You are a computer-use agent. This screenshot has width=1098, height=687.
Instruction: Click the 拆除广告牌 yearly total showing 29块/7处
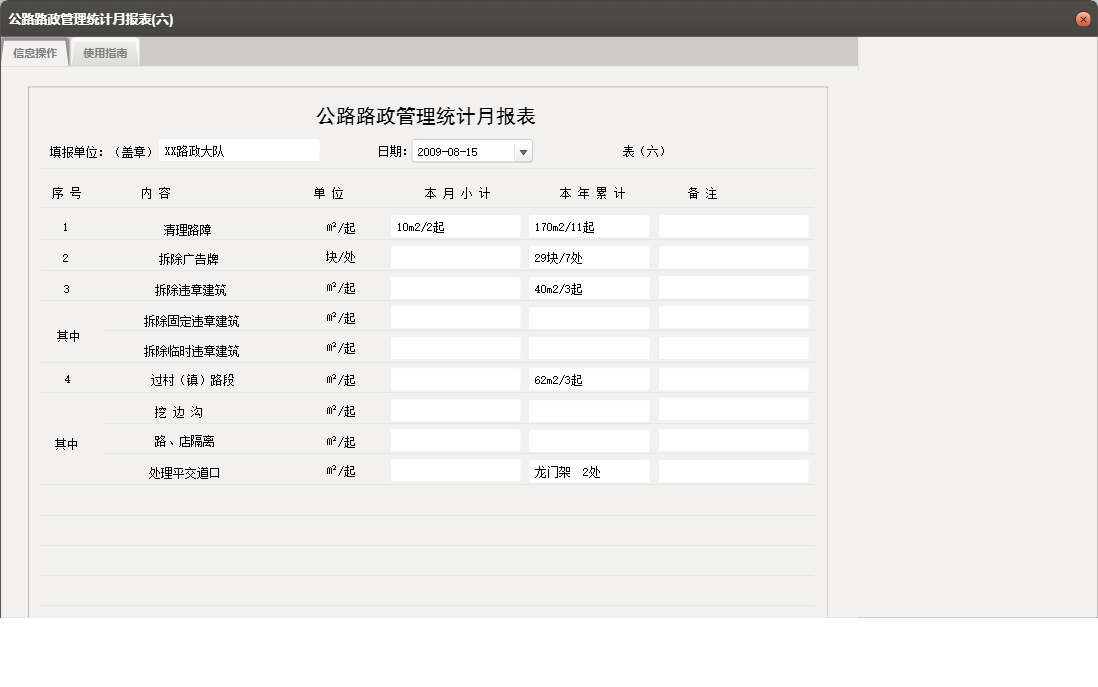tap(589, 256)
